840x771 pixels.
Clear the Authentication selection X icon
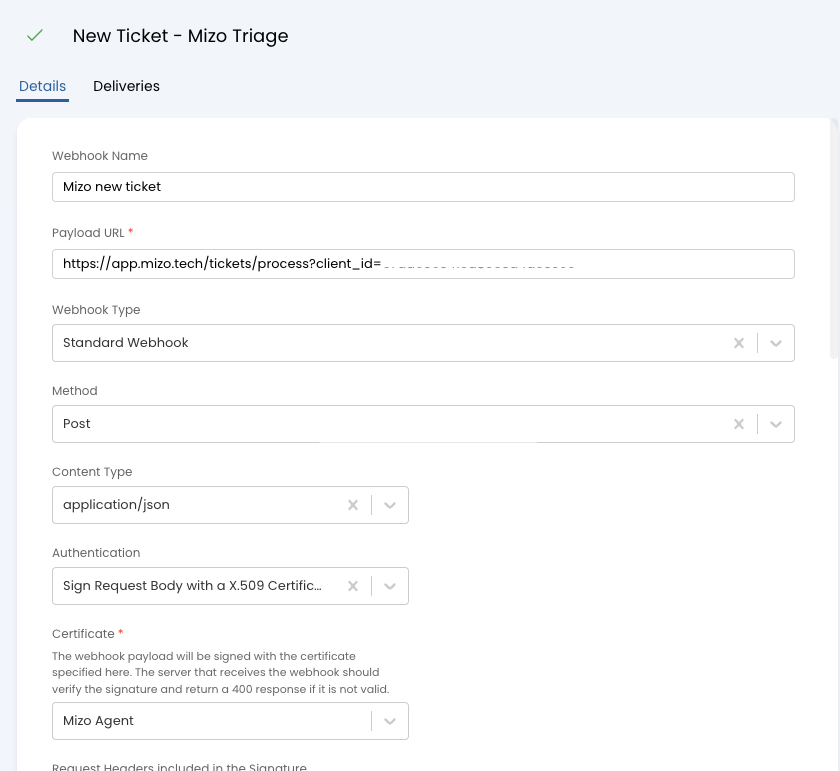[x=353, y=586]
